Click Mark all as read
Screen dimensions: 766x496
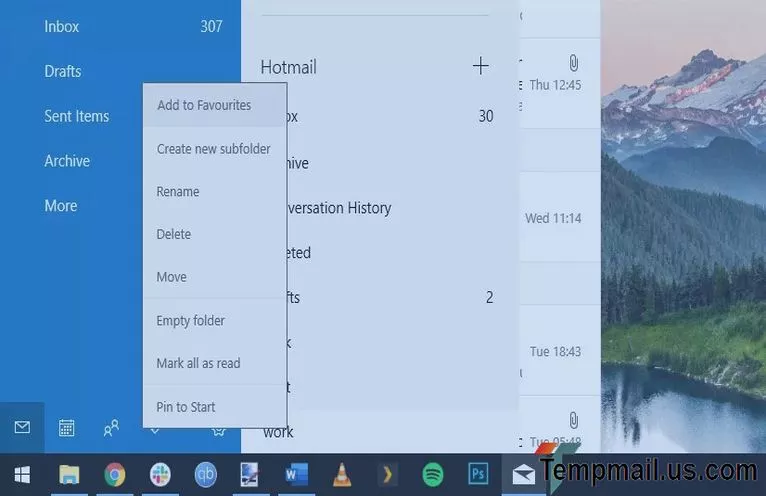point(198,364)
